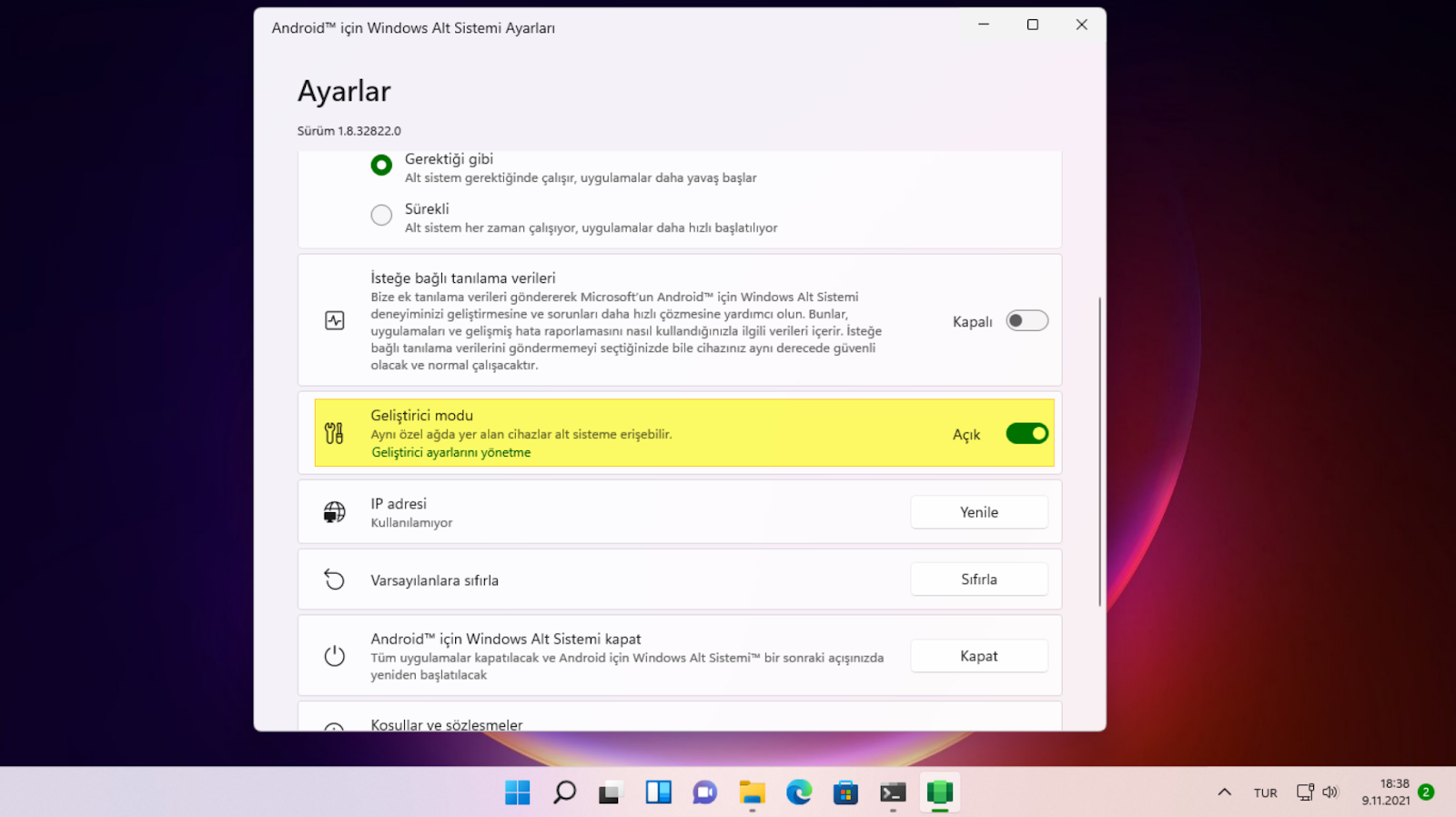Select the "Sürekli" radio option

click(381, 215)
